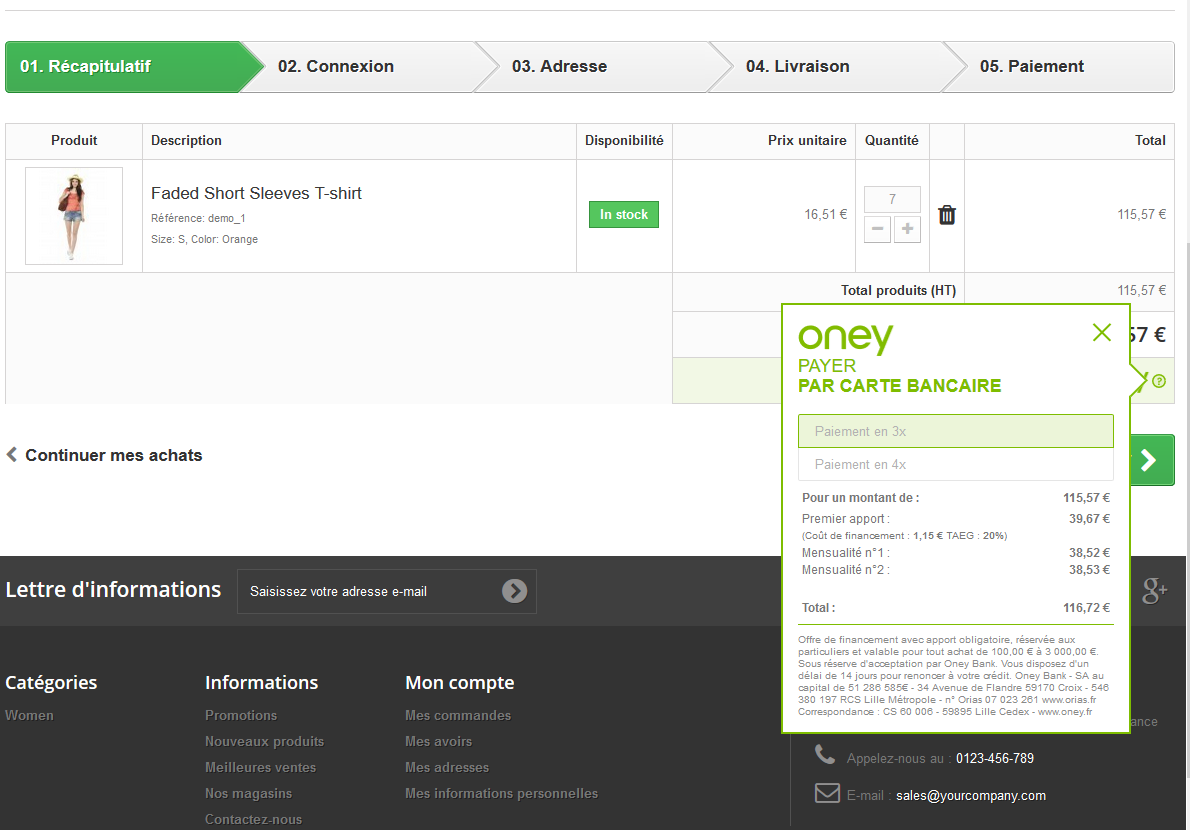Screen dimensions: 1190x830
Task: Click the T-shirt product thumbnail image
Action: point(74,216)
